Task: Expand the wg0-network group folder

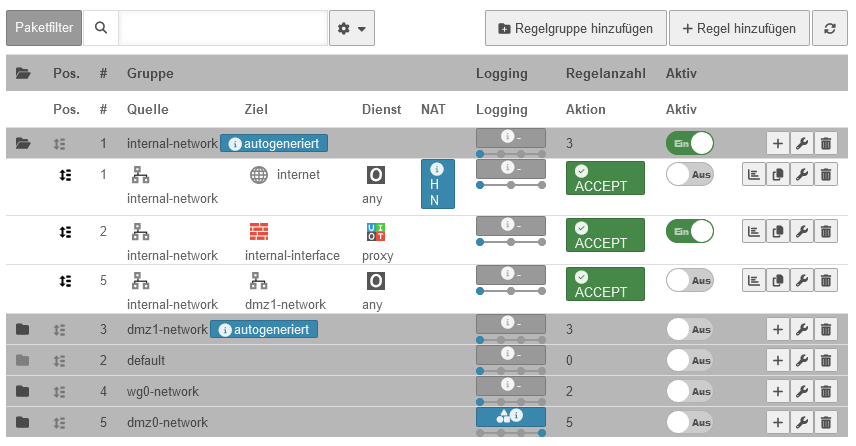Action: coord(23,391)
